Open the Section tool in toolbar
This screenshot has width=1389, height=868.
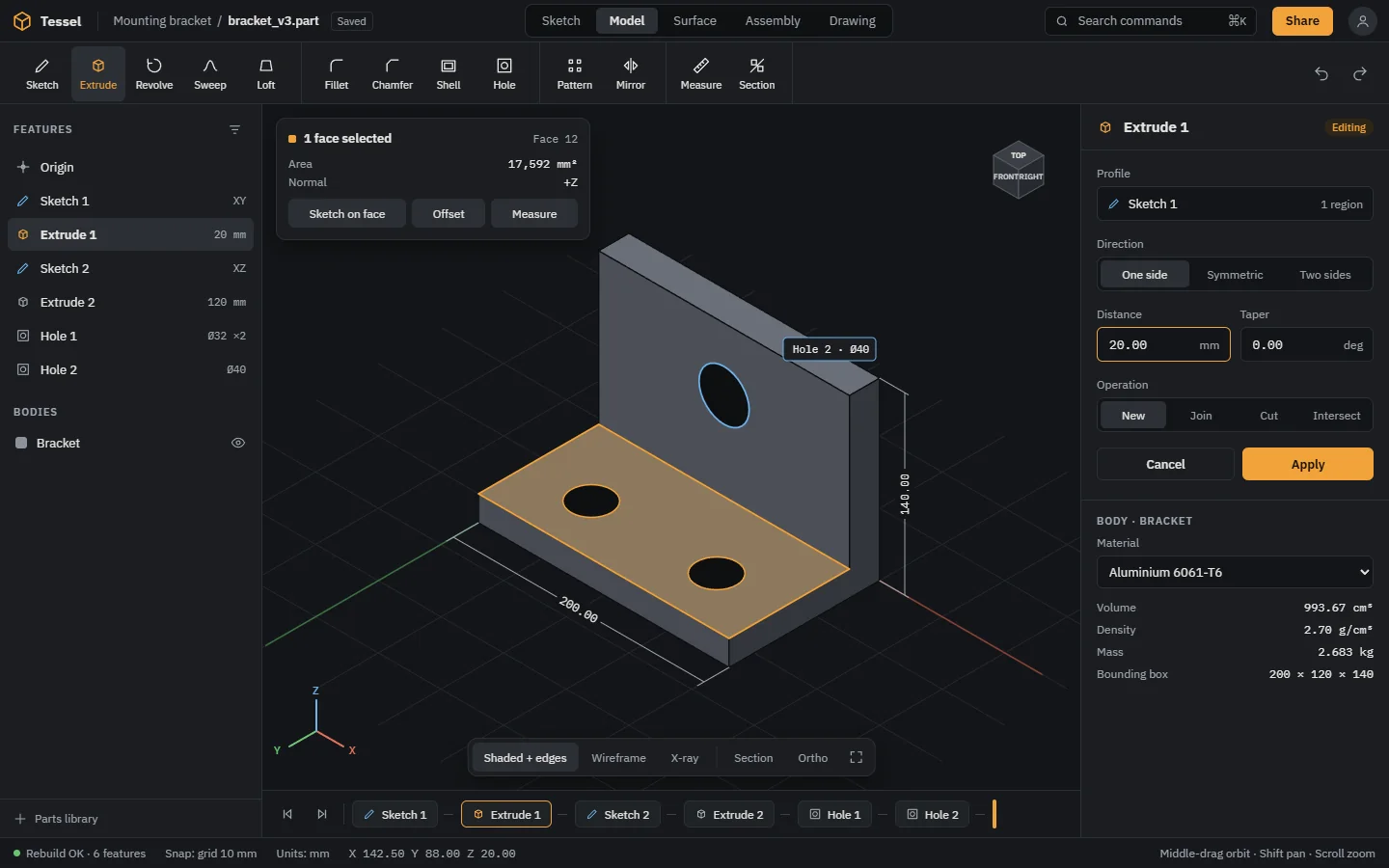point(757,73)
